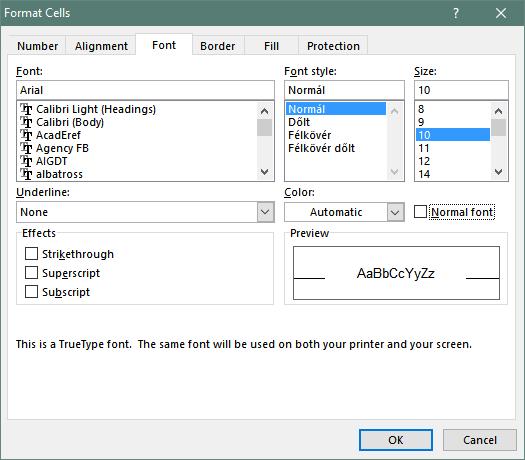525x460 pixels.
Task: Click the Font style input field
Action: tap(344, 90)
